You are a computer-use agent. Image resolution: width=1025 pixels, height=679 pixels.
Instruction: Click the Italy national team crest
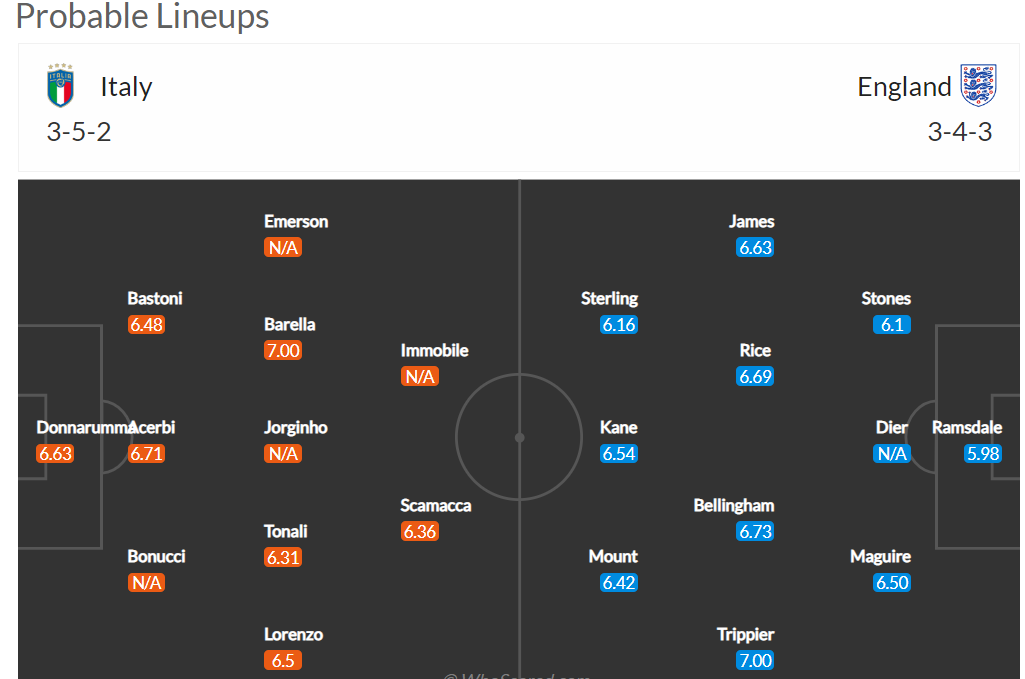(60, 86)
